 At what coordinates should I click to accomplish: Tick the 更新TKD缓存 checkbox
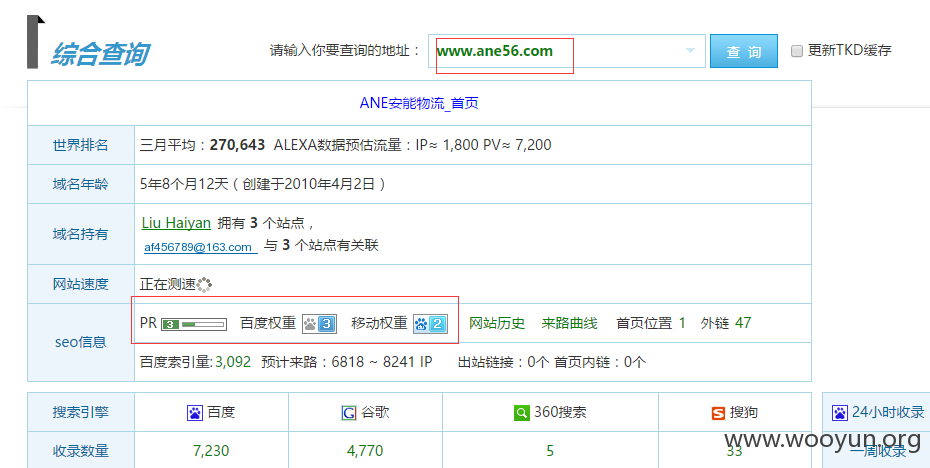[797, 51]
